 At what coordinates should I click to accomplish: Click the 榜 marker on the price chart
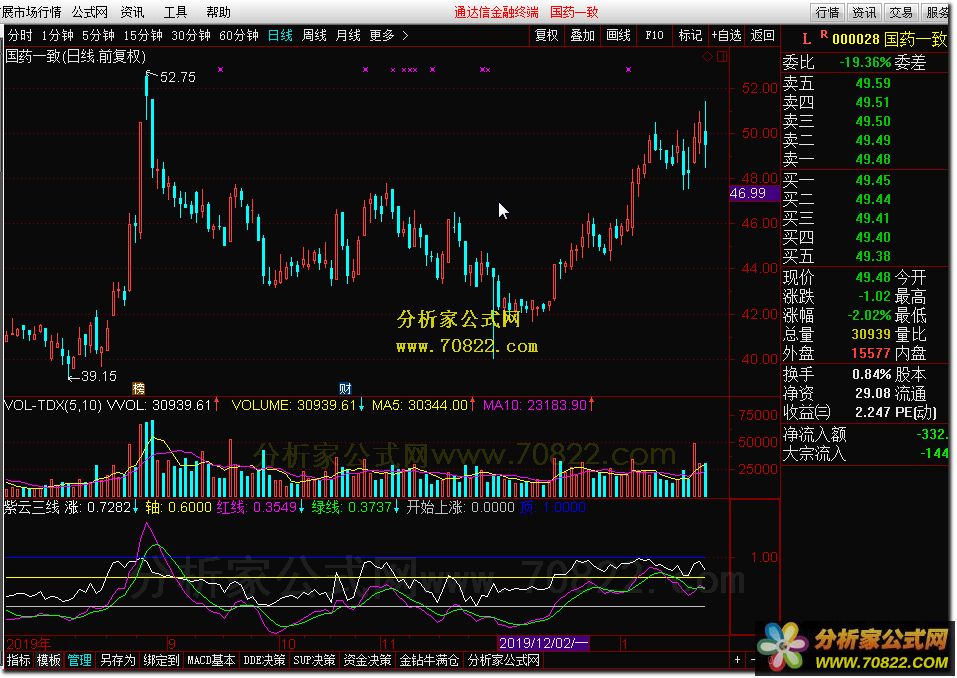[139, 389]
